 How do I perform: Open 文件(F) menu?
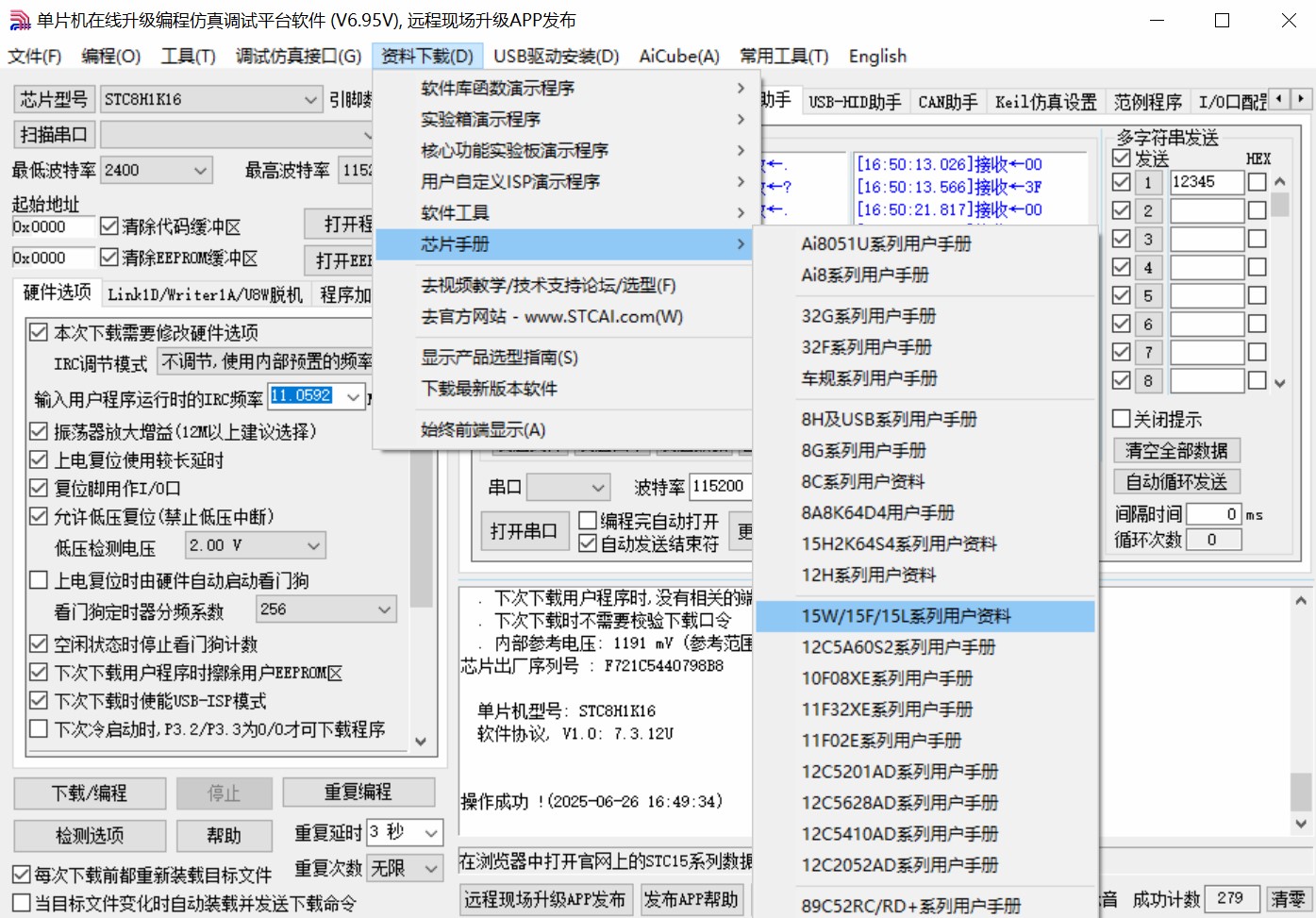(x=35, y=57)
